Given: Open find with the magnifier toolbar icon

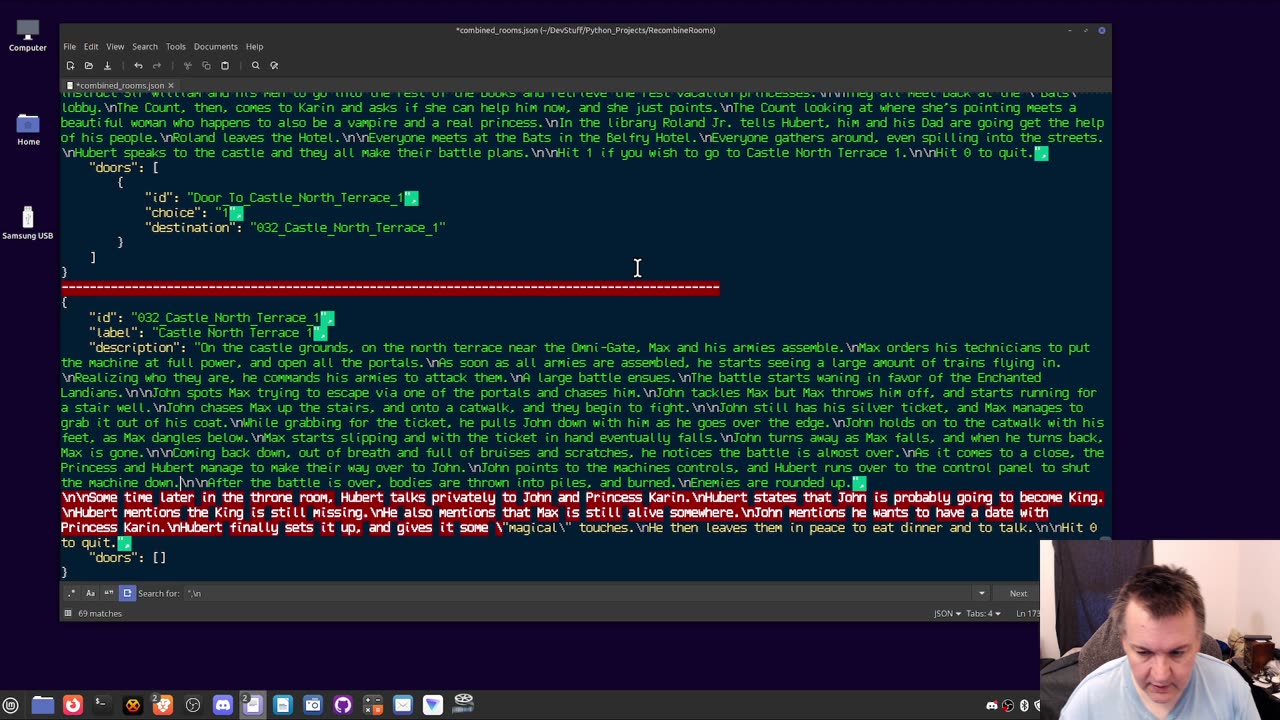Looking at the screenshot, I should coord(255,66).
